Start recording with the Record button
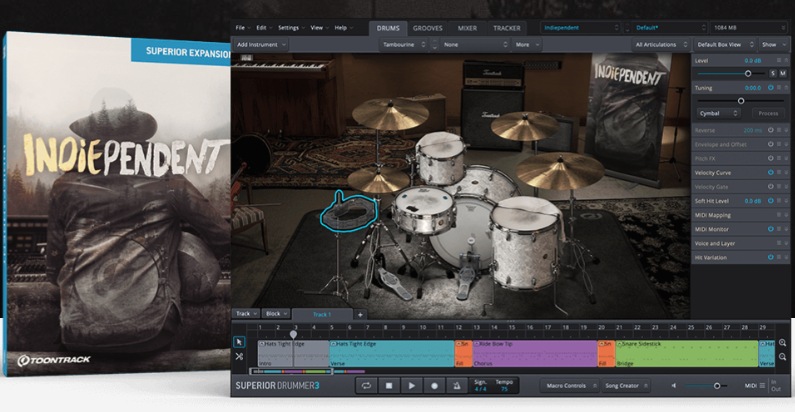 434,386
